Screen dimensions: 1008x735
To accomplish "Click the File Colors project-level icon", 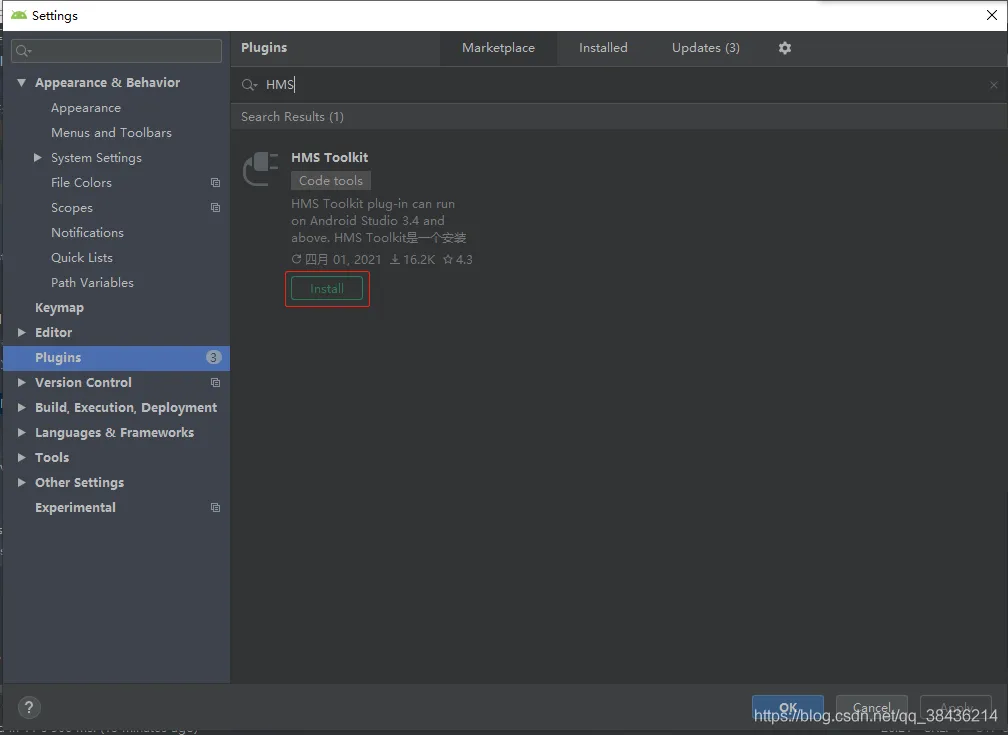I will (215, 183).
